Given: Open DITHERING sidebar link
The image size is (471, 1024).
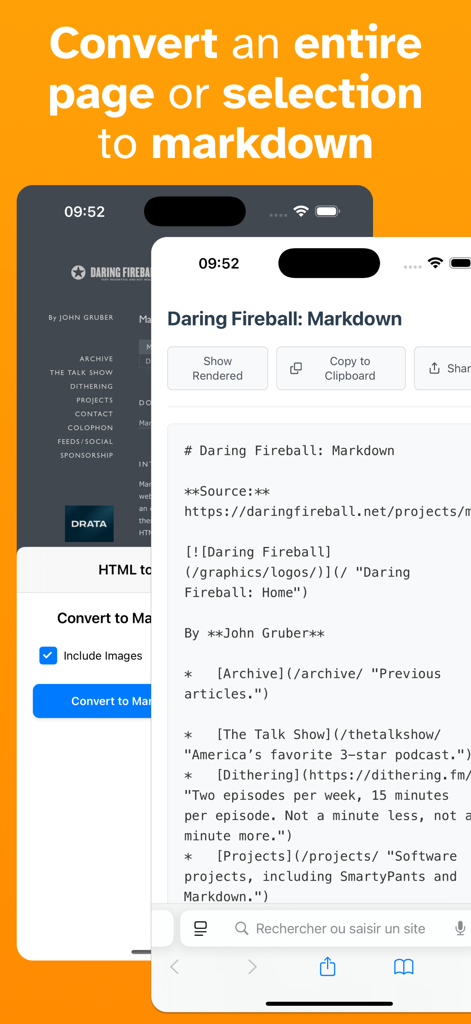Looking at the screenshot, I should pos(91,386).
